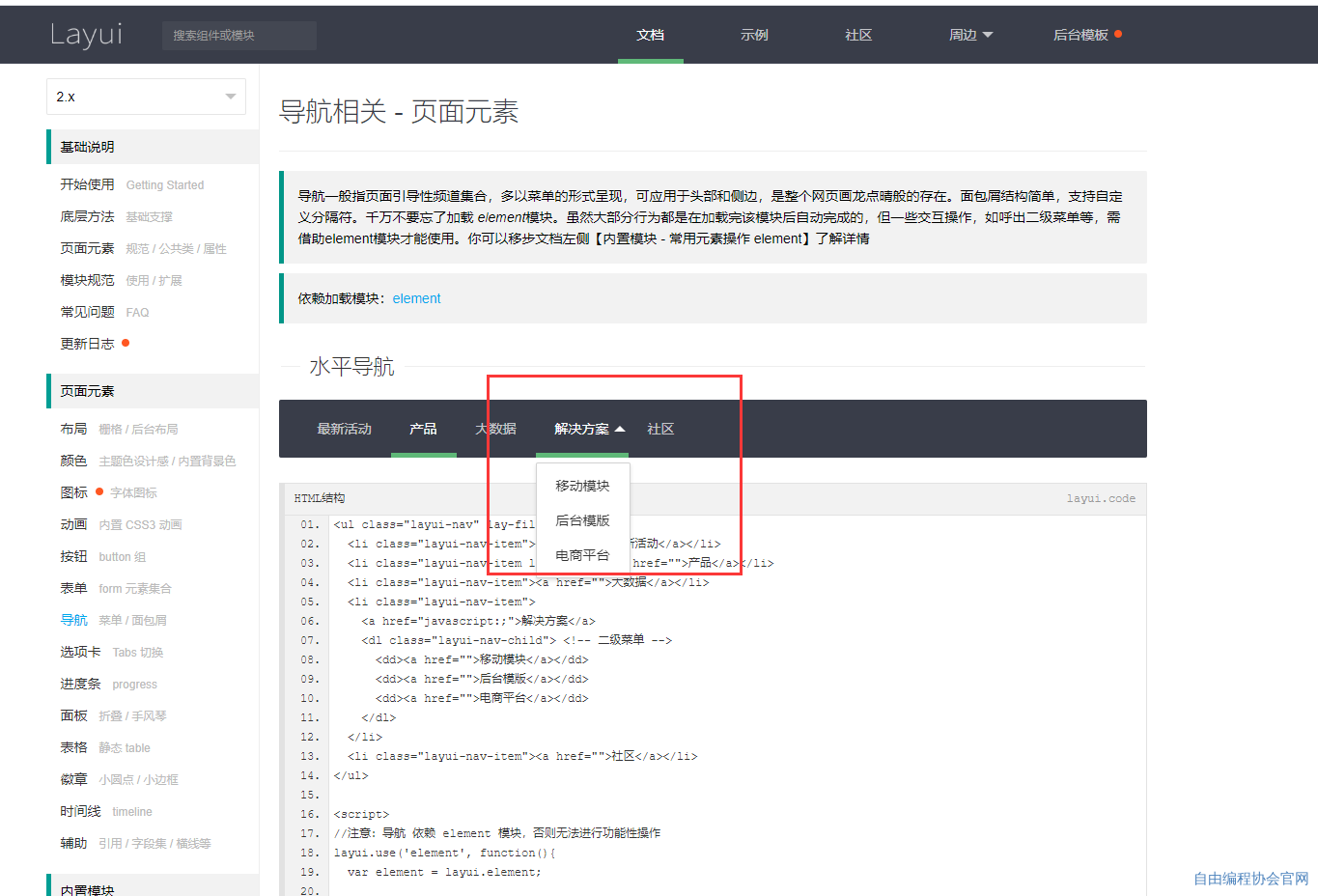
Task: Select 社区 in the horizontal nav demo
Action: [x=660, y=429]
